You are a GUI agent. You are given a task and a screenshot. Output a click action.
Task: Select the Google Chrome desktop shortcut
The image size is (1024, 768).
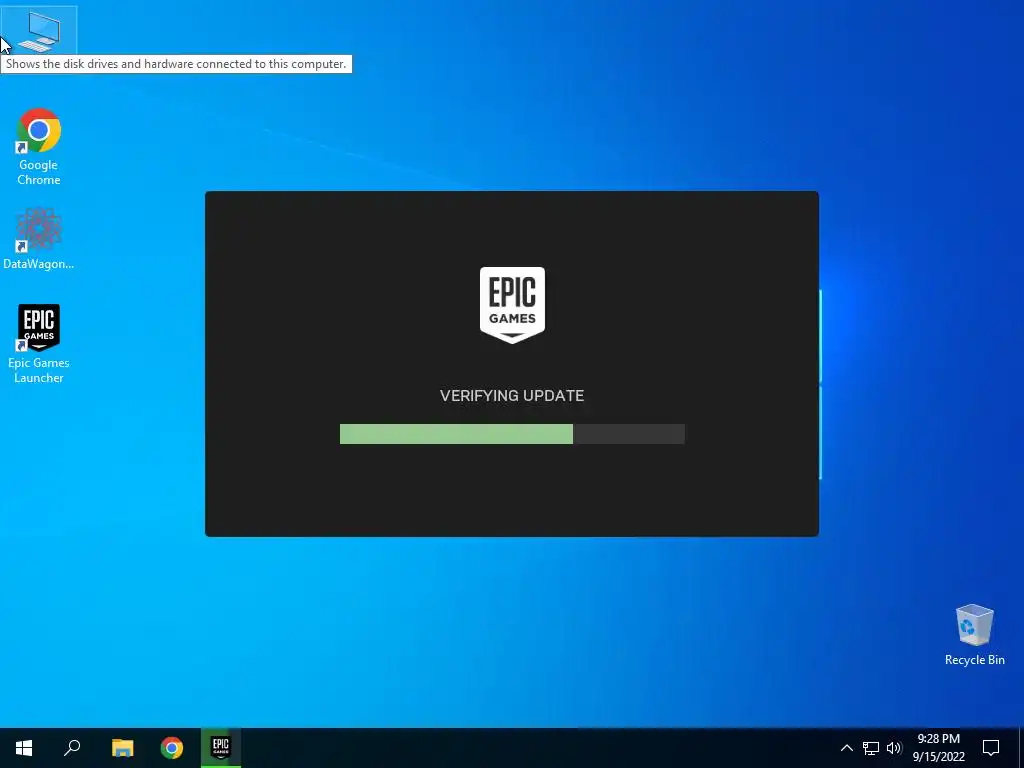39,147
